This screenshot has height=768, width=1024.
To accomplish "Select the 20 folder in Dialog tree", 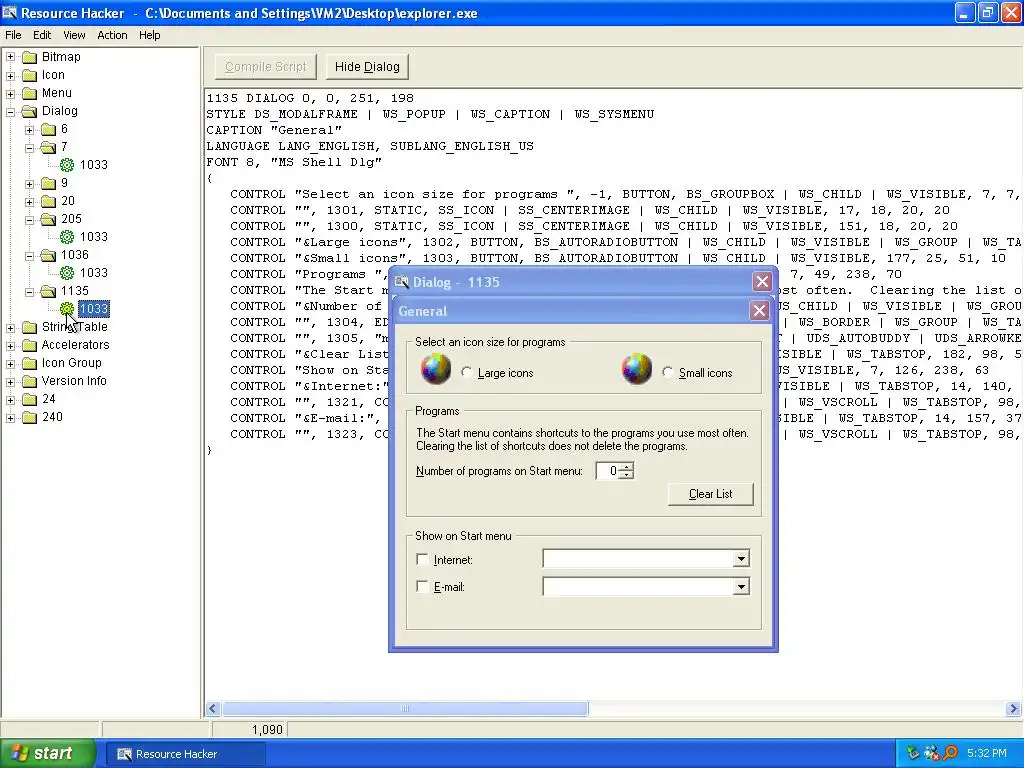I will [x=68, y=200].
